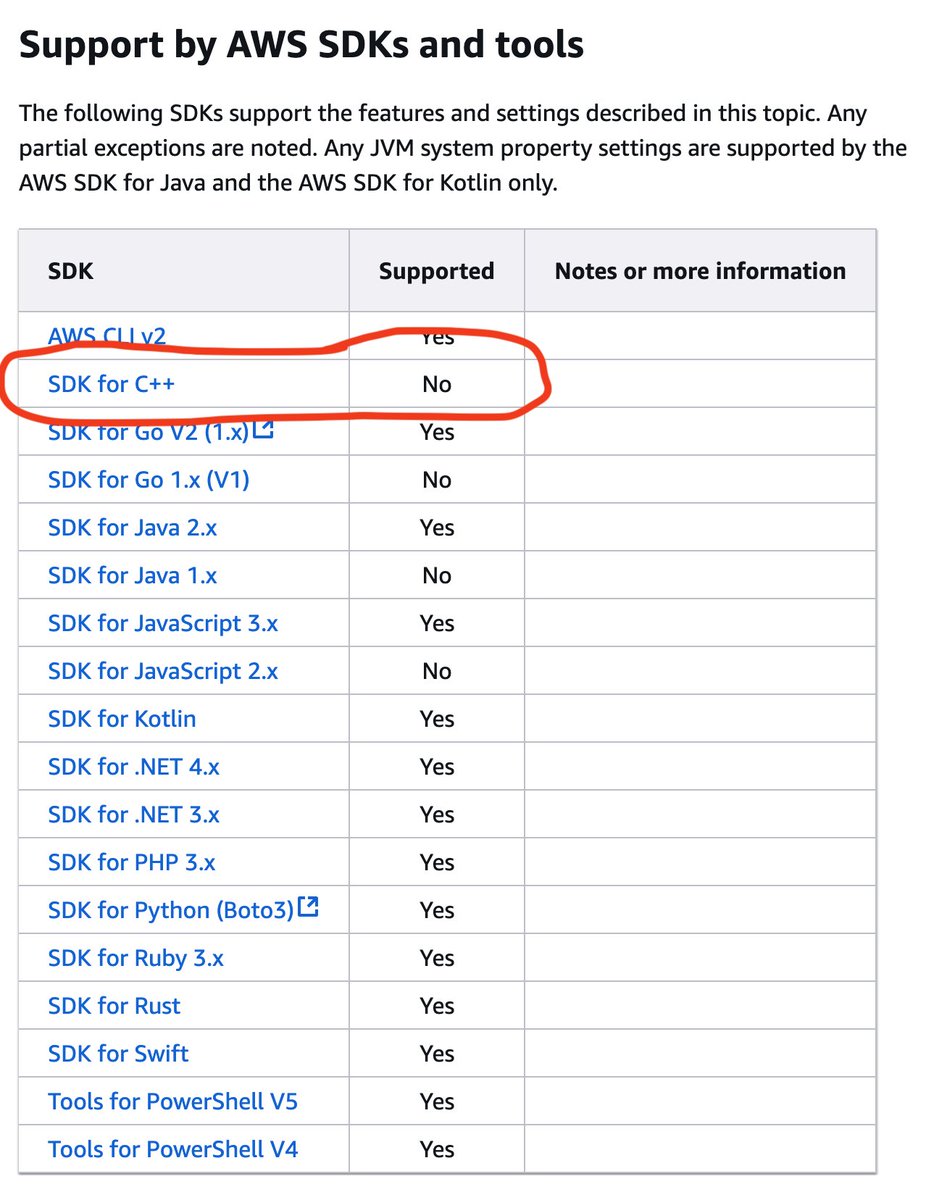926x1200 pixels.
Task: Click the SDK column header
Action: coord(70,271)
